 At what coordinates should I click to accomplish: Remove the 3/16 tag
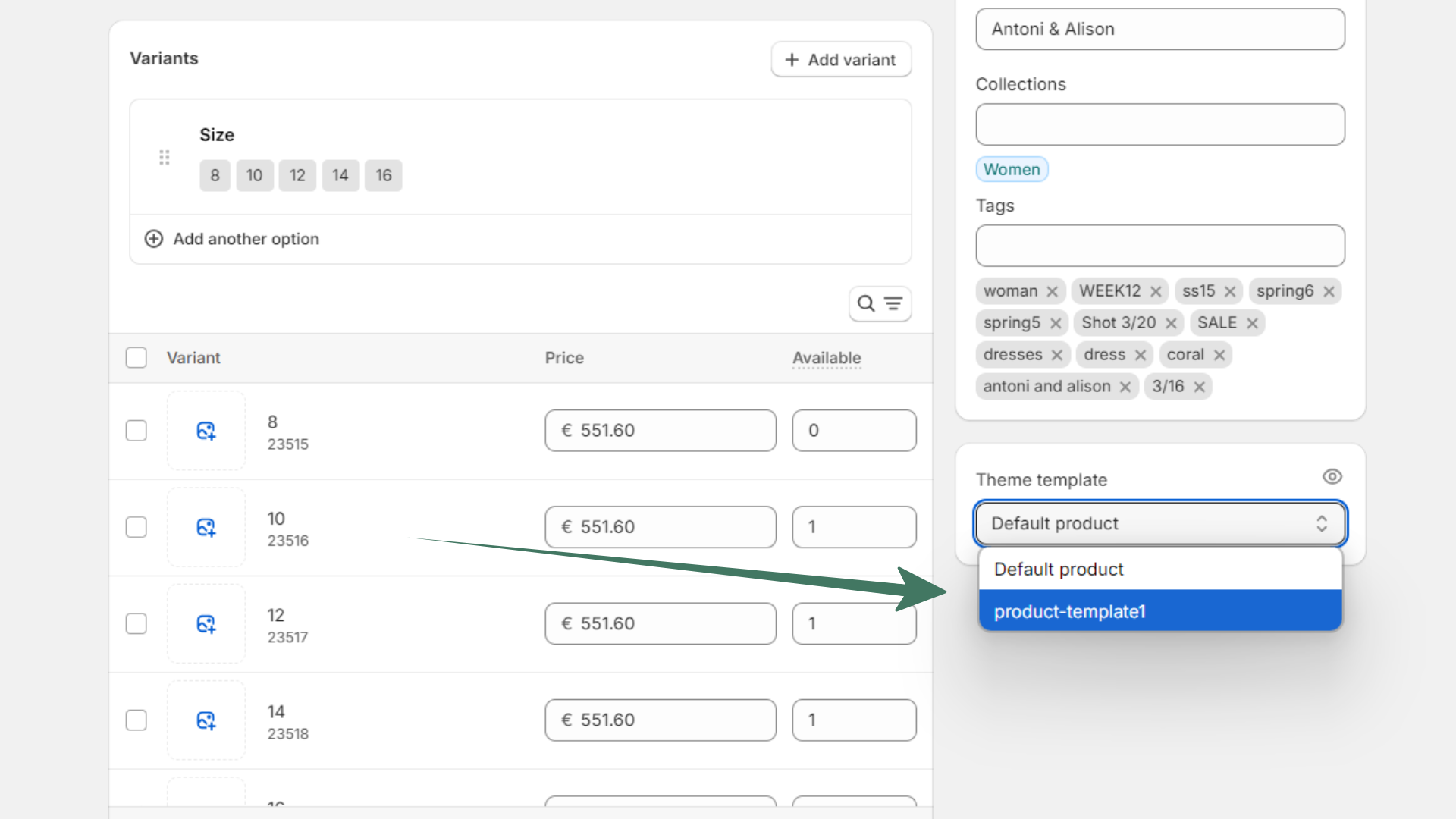click(1200, 387)
